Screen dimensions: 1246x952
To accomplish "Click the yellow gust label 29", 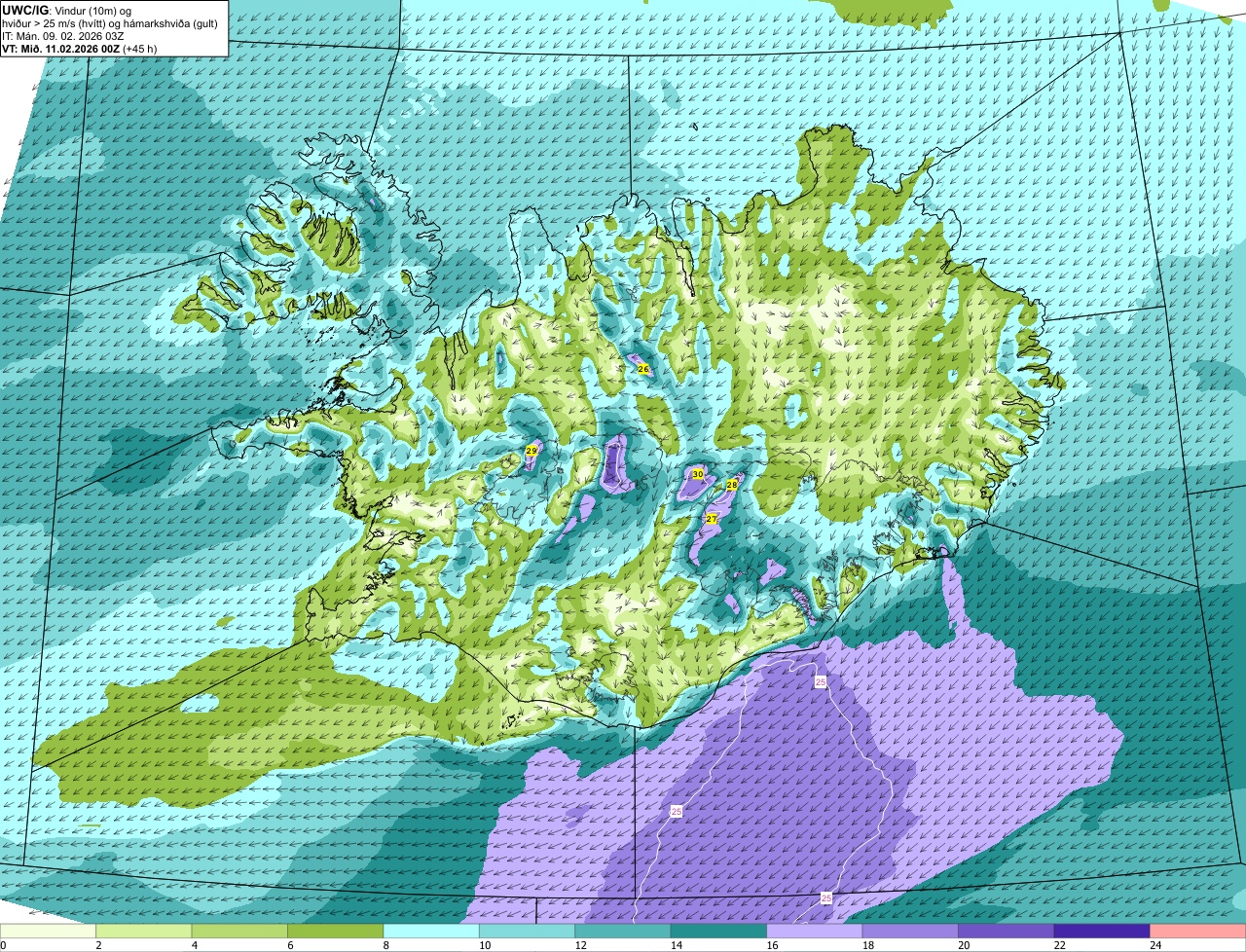I will (x=531, y=451).
